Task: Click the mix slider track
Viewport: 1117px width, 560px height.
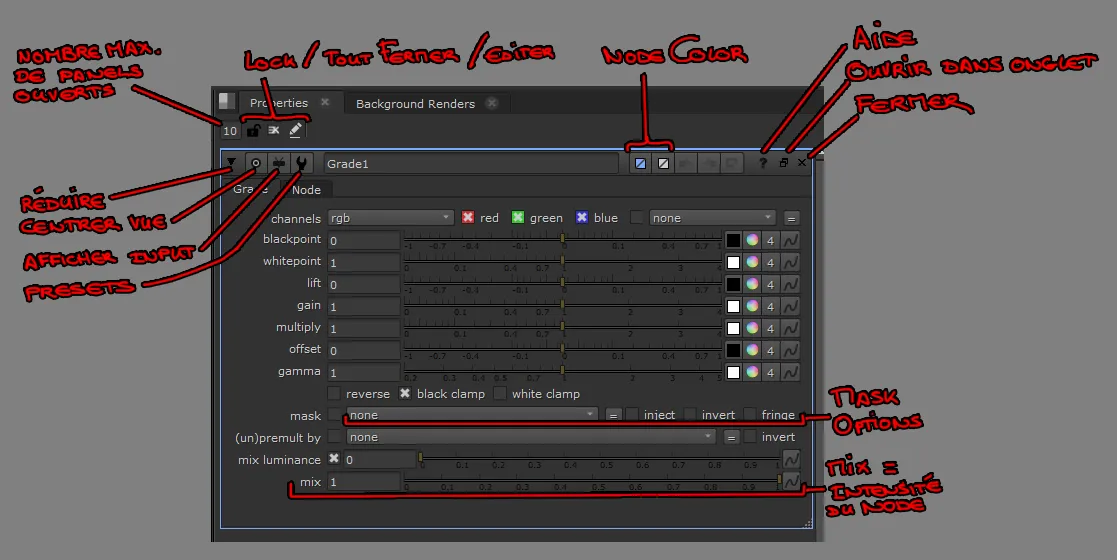Action: point(590,481)
